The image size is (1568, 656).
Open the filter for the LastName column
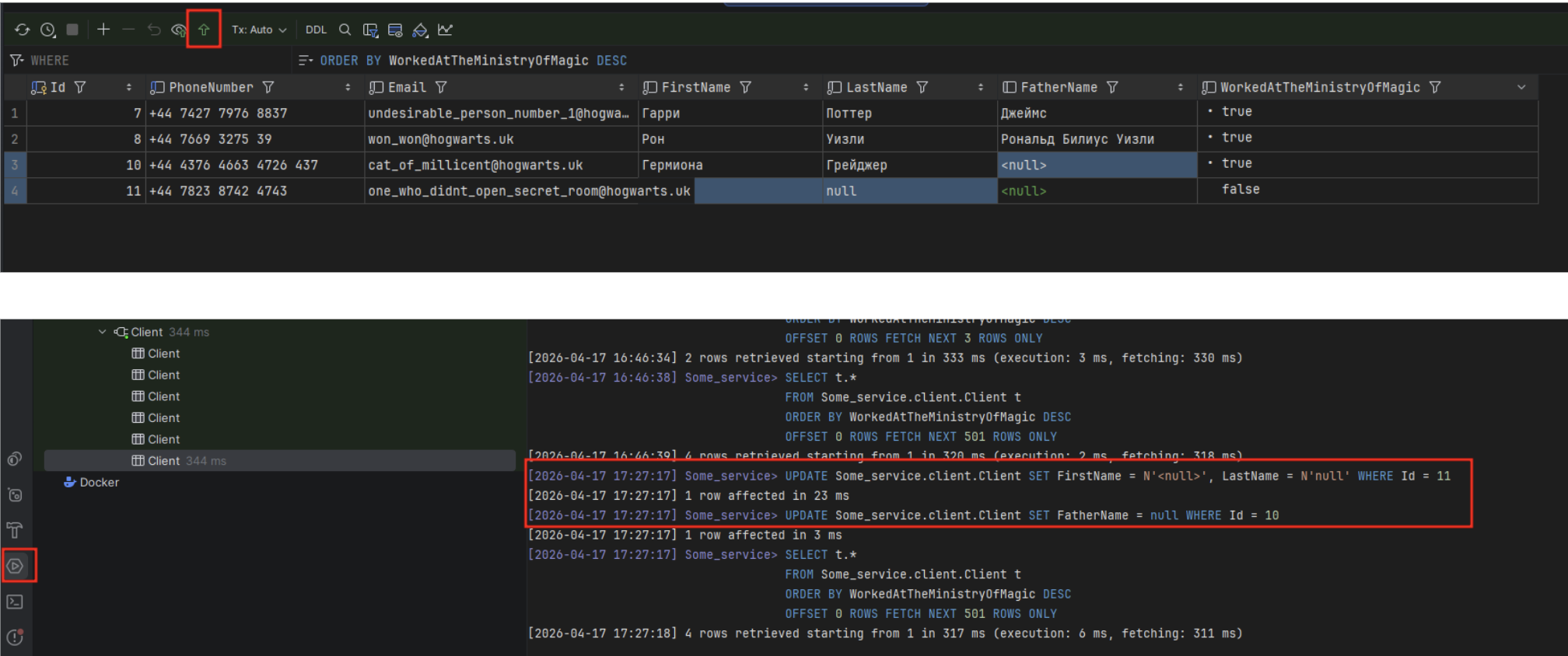coord(922,87)
